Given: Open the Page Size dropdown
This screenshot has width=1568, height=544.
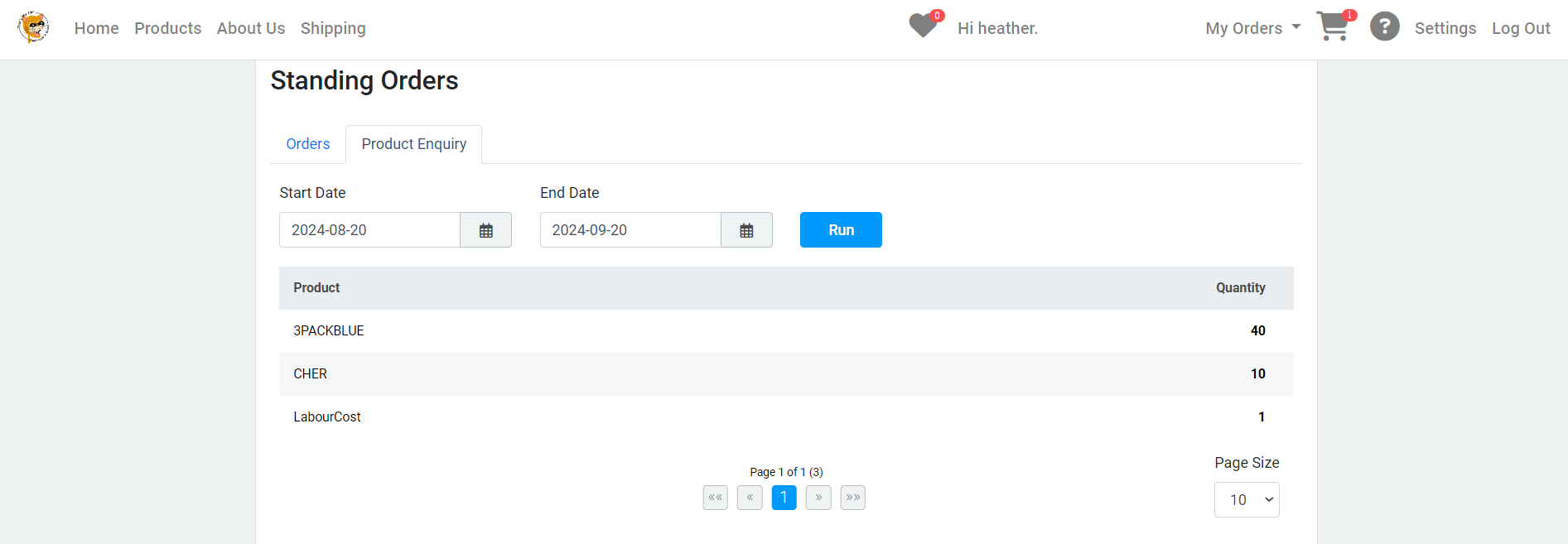Looking at the screenshot, I should pos(1247,500).
